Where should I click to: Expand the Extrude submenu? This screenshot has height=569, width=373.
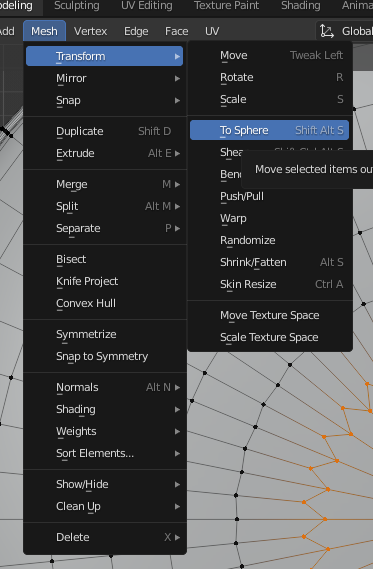(104, 153)
